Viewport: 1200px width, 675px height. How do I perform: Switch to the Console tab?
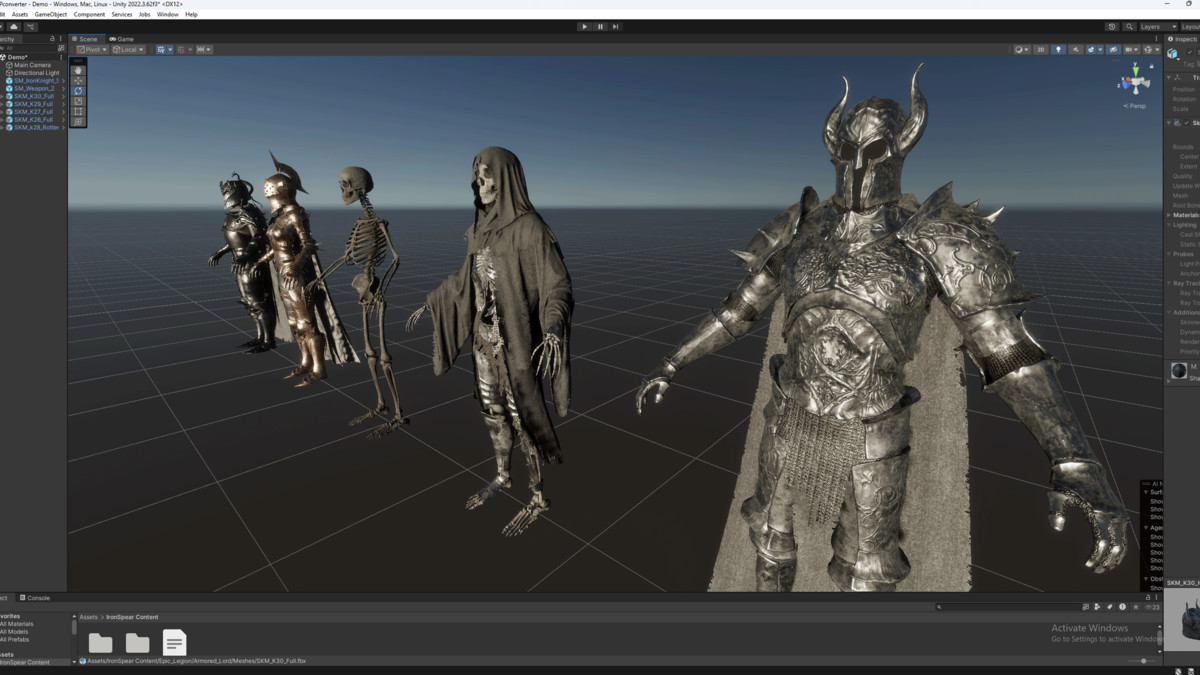click(x=34, y=598)
